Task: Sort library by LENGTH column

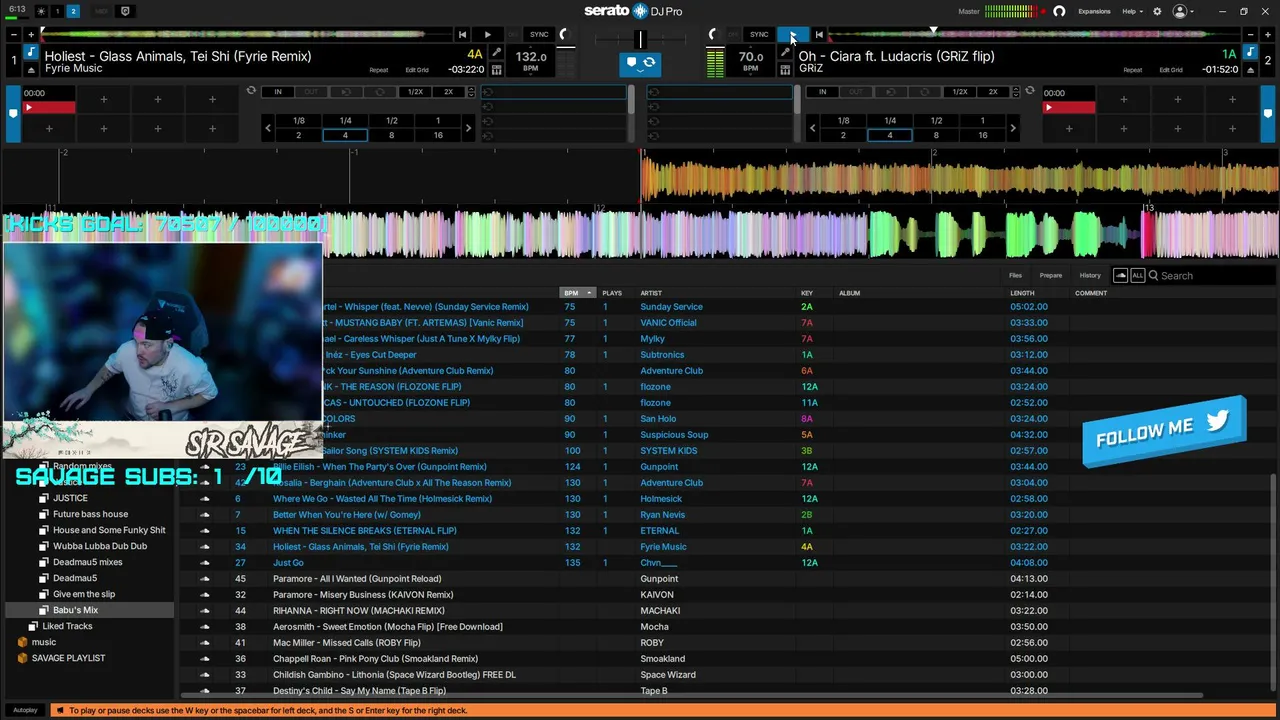Action: click(x=1022, y=293)
